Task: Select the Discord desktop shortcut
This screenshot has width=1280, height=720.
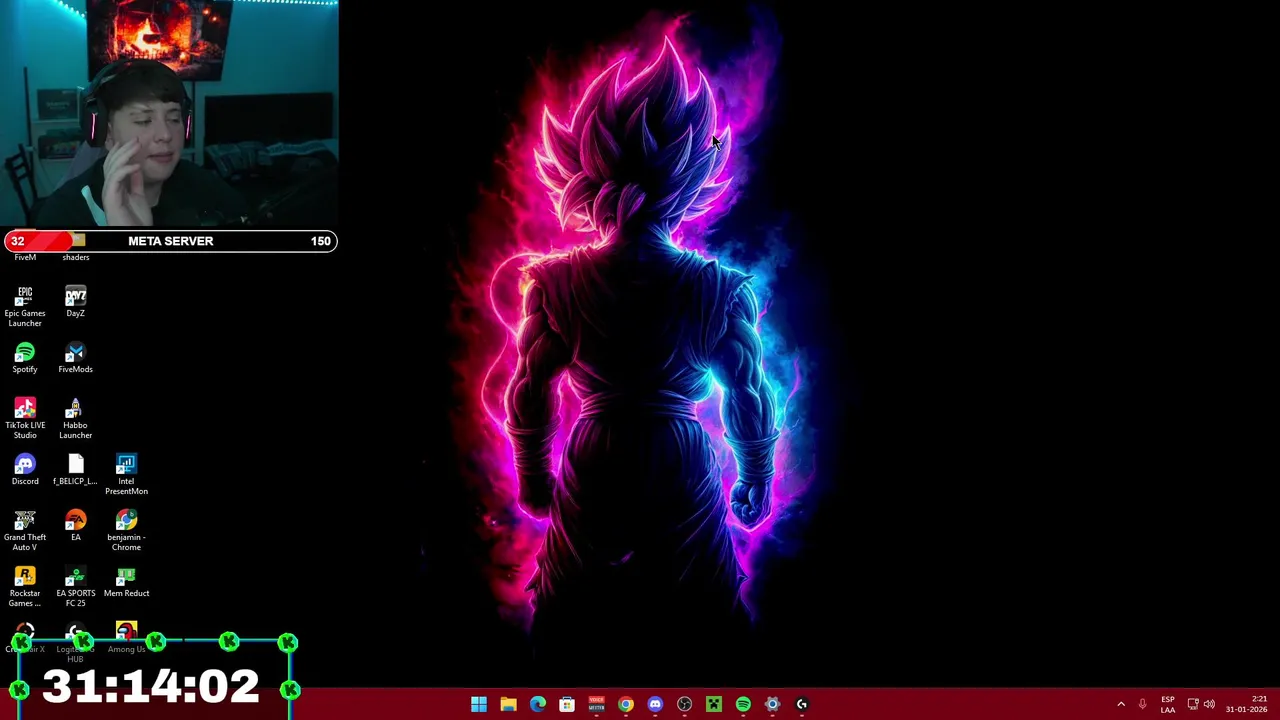Action: pyautogui.click(x=25, y=470)
